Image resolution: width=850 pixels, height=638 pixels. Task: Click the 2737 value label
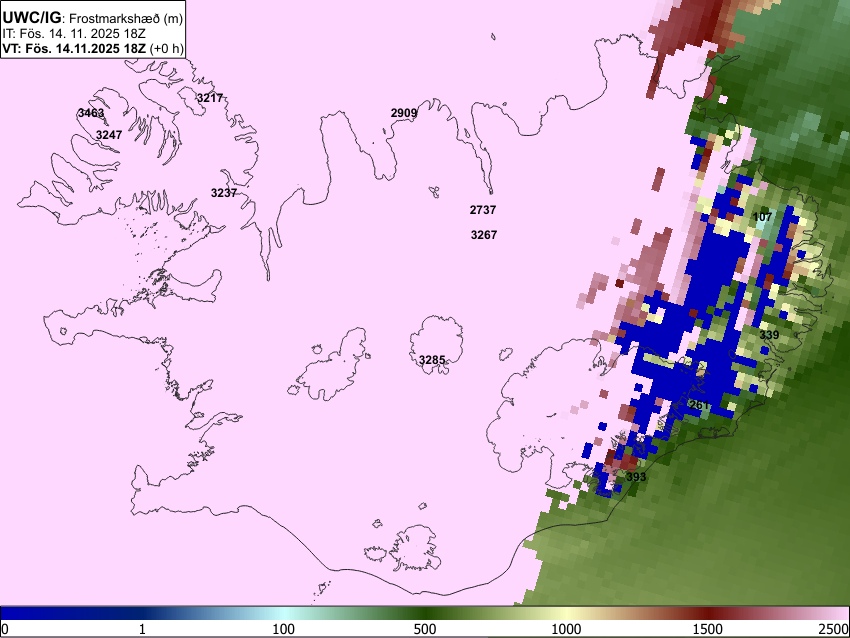[483, 210]
